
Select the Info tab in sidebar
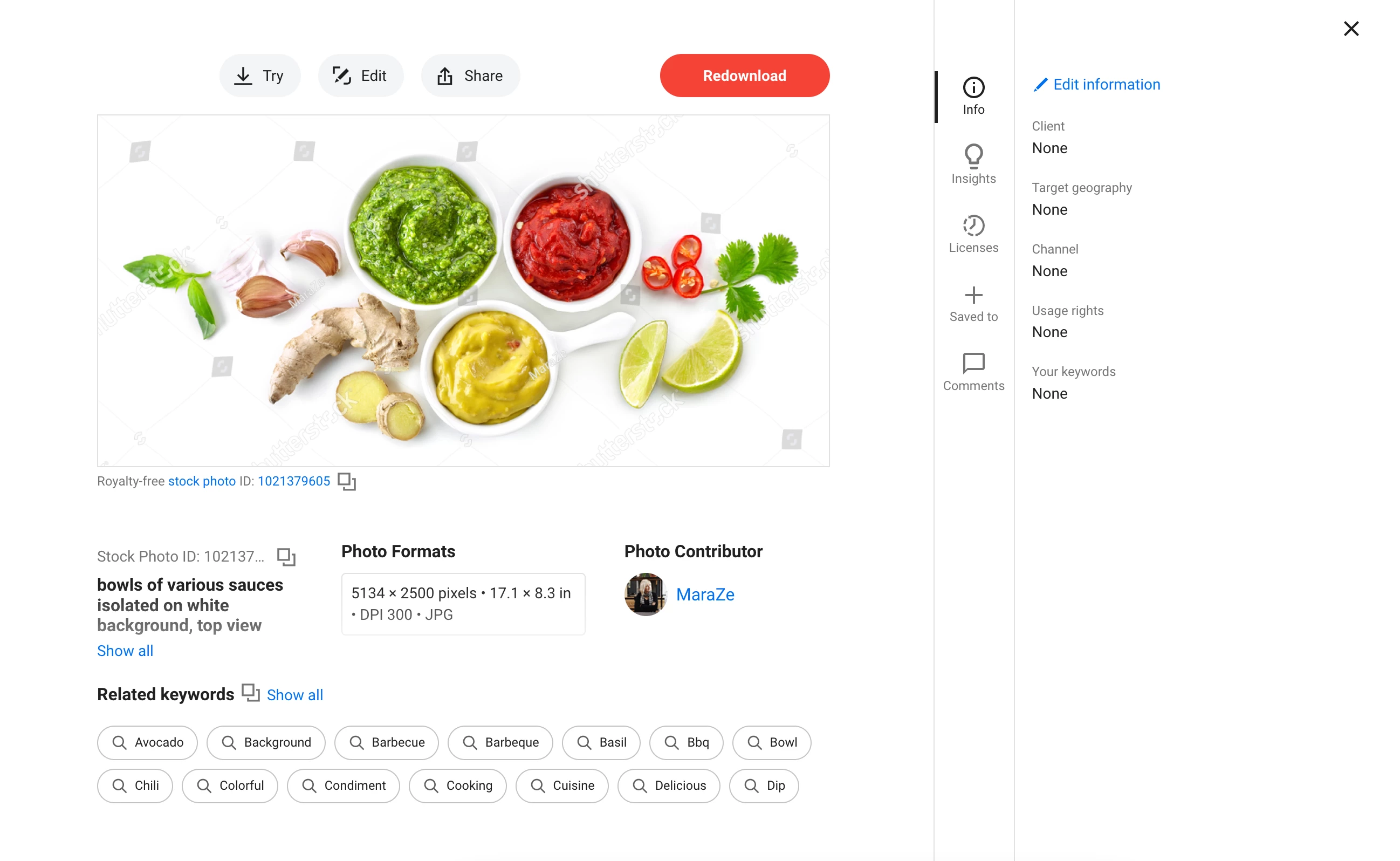(973, 96)
